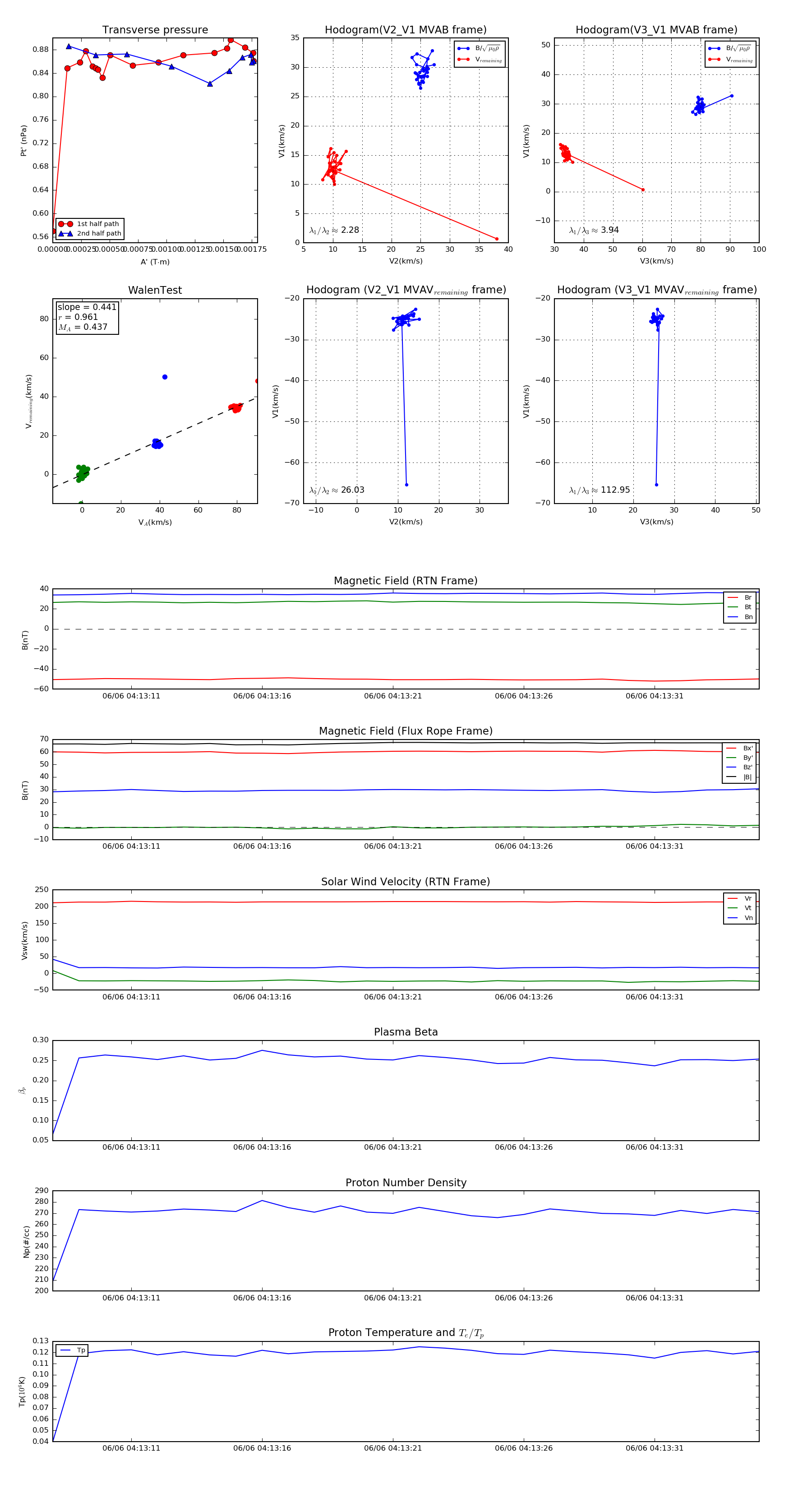Click the 'Hodogram(V3_V1 MVAB frame)' title
The image size is (812, 1489).
click(x=656, y=30)
